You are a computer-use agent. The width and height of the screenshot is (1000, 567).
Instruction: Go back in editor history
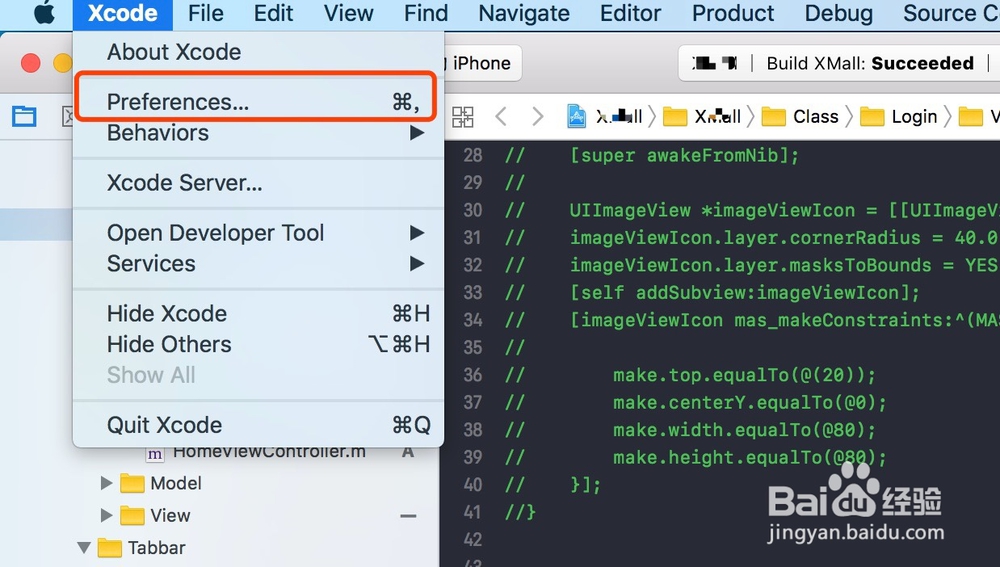501,117
